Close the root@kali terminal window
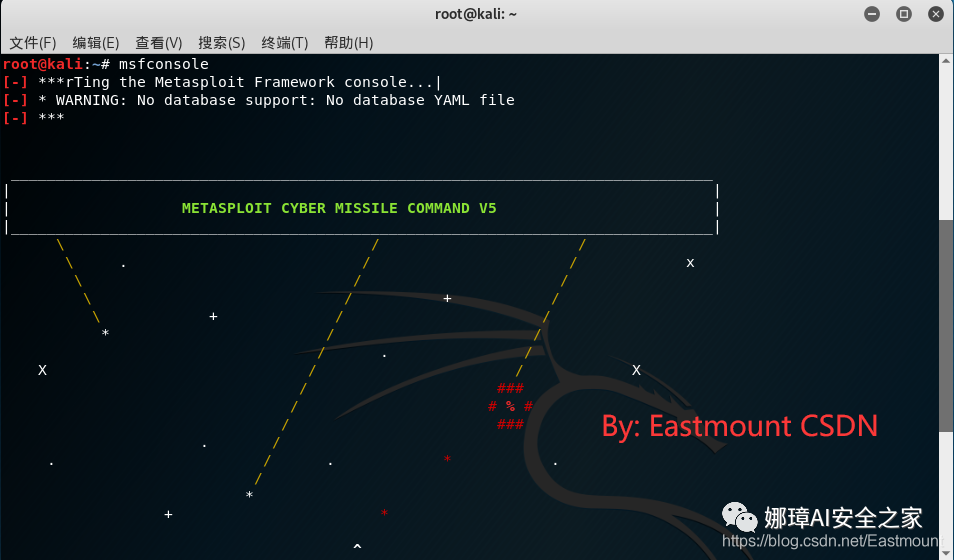 click(936, 14)
